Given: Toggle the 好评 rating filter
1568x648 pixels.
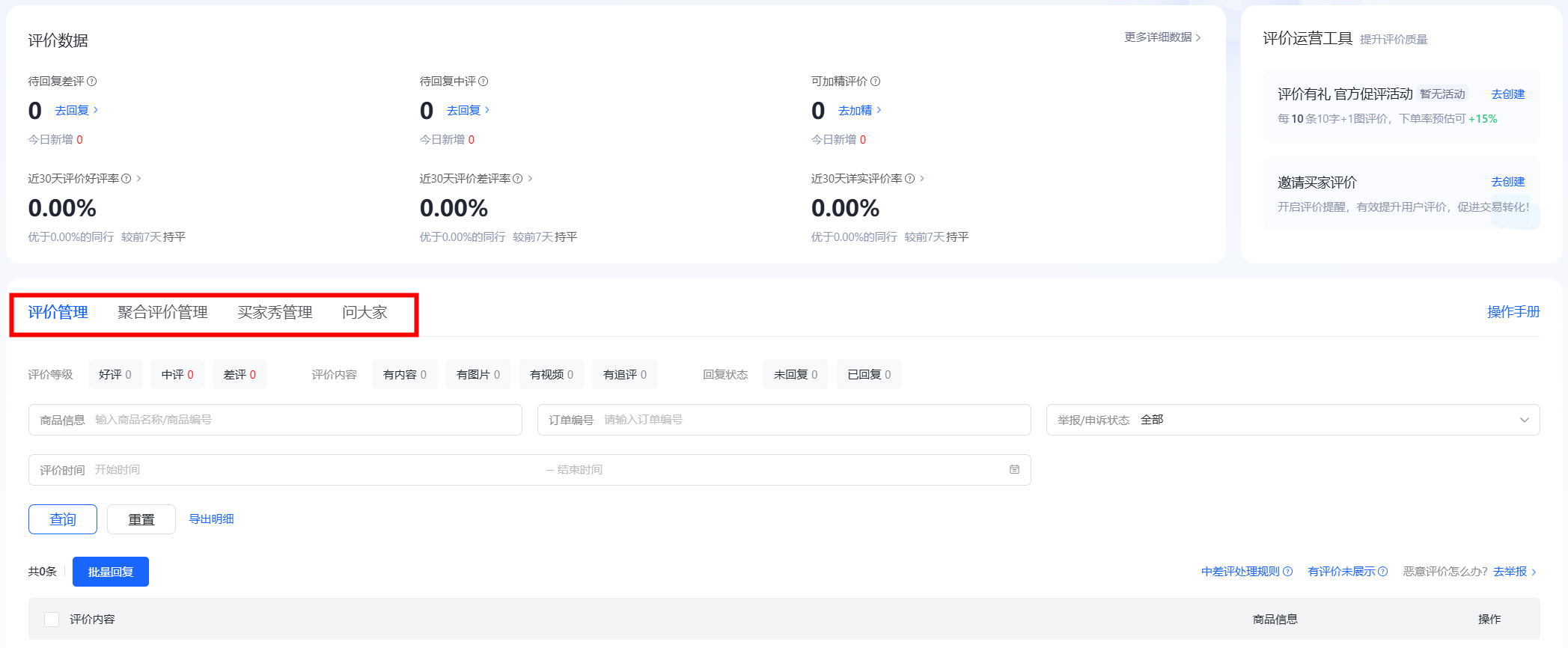Looking at the screenshot, I should pos(115,375).
